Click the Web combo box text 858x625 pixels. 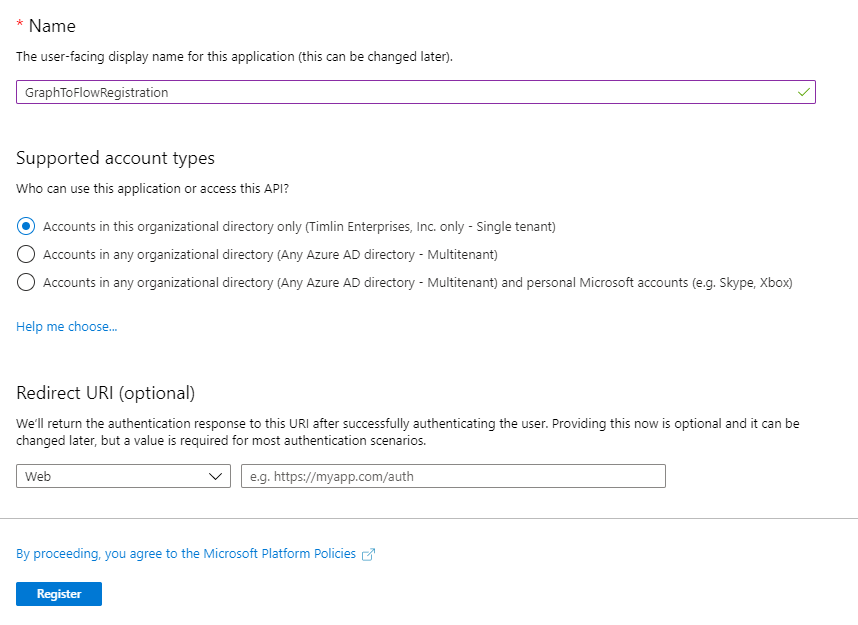click(x=38, y=477)
